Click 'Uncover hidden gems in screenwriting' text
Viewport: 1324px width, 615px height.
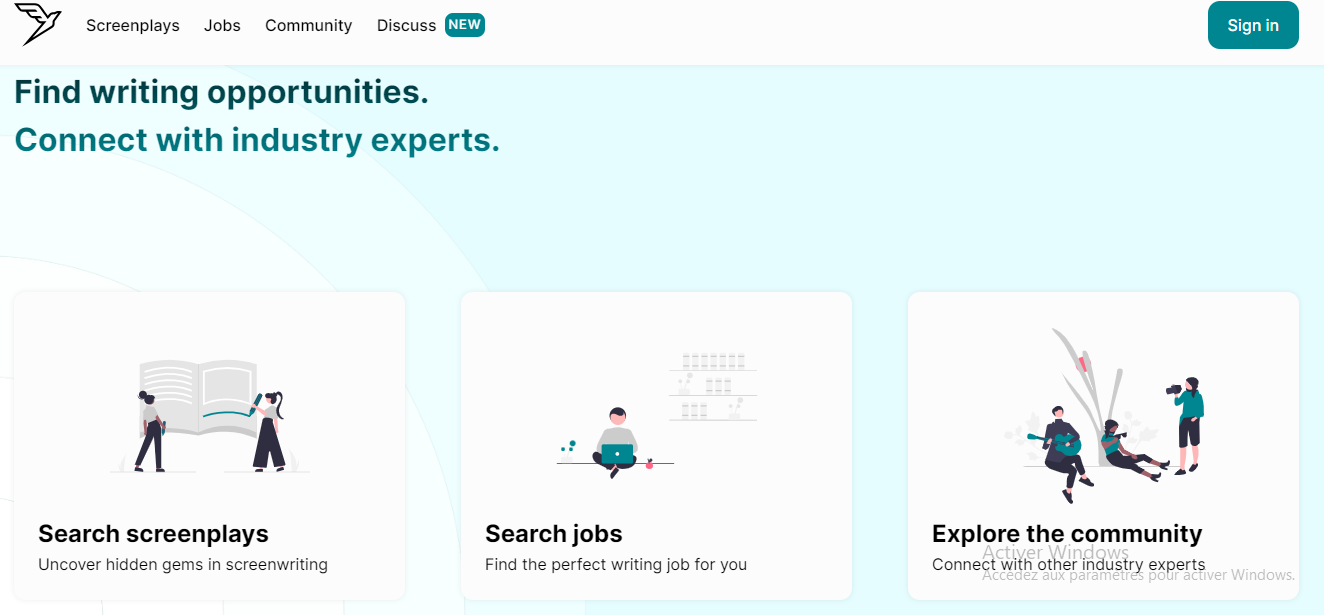coord(183,564)
